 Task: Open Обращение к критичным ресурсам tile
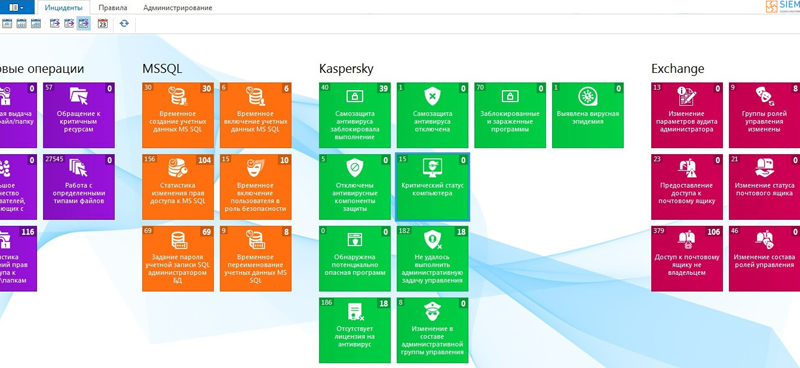pos(79,115)
